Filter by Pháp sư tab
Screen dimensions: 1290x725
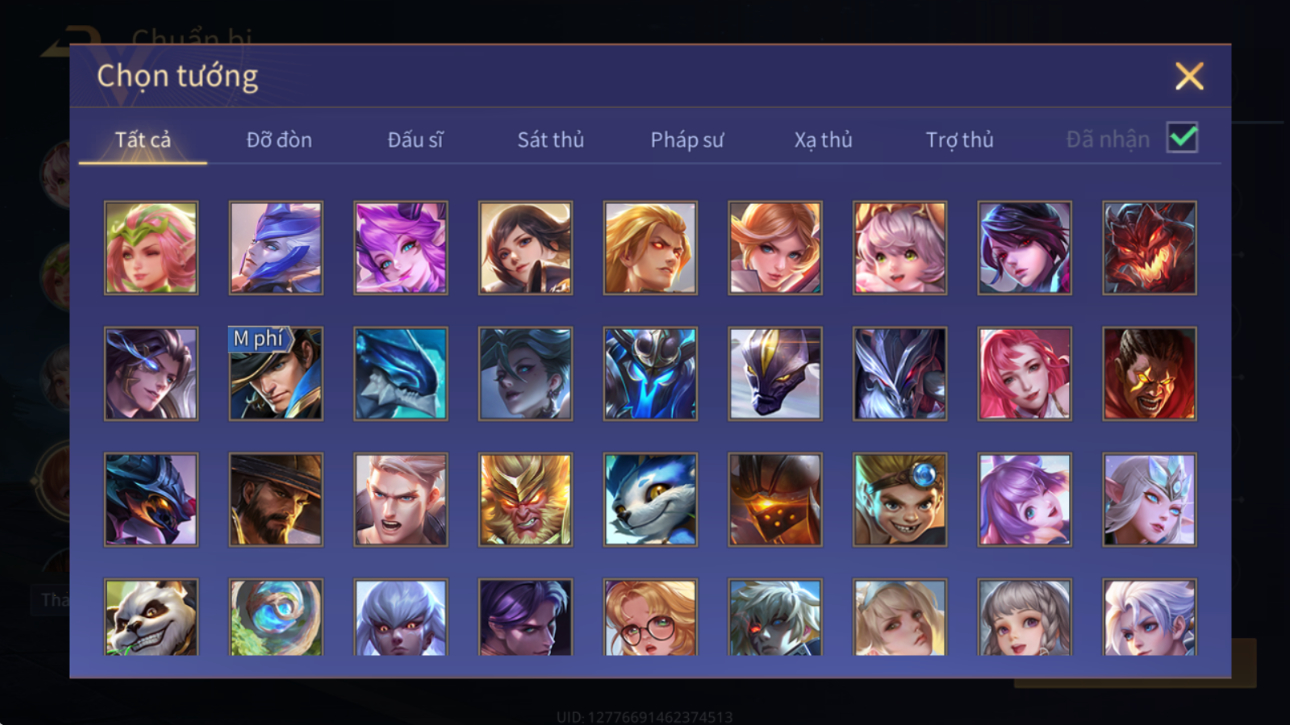(687, 140)
